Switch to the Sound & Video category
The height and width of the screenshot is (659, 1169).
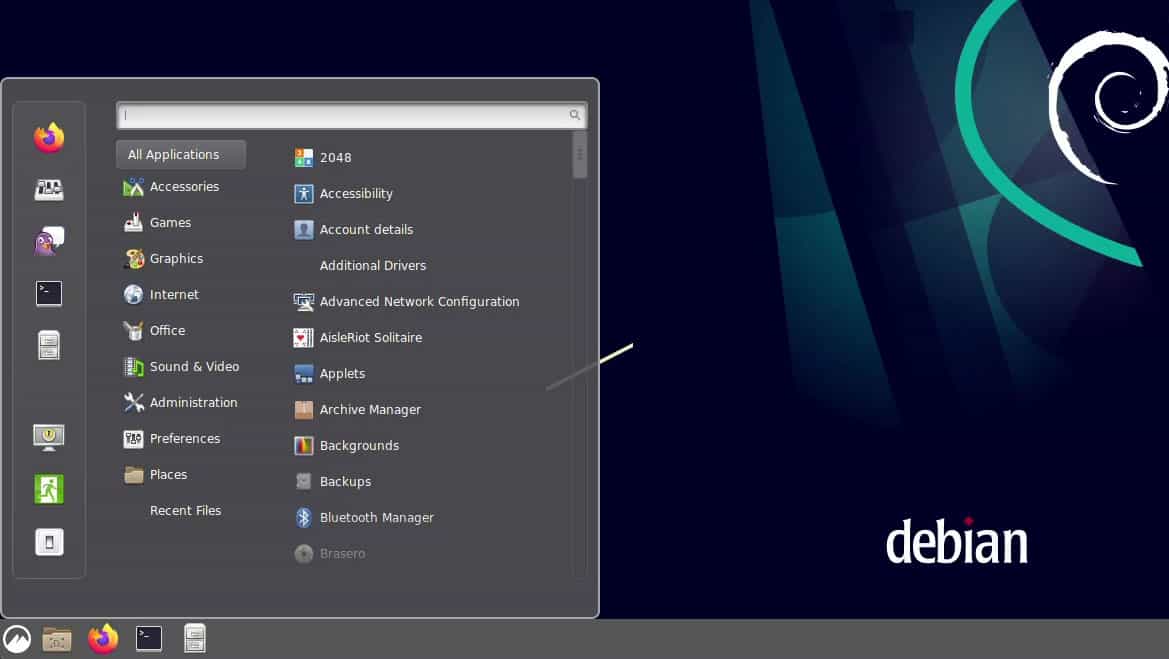click(x=194, y=366)
